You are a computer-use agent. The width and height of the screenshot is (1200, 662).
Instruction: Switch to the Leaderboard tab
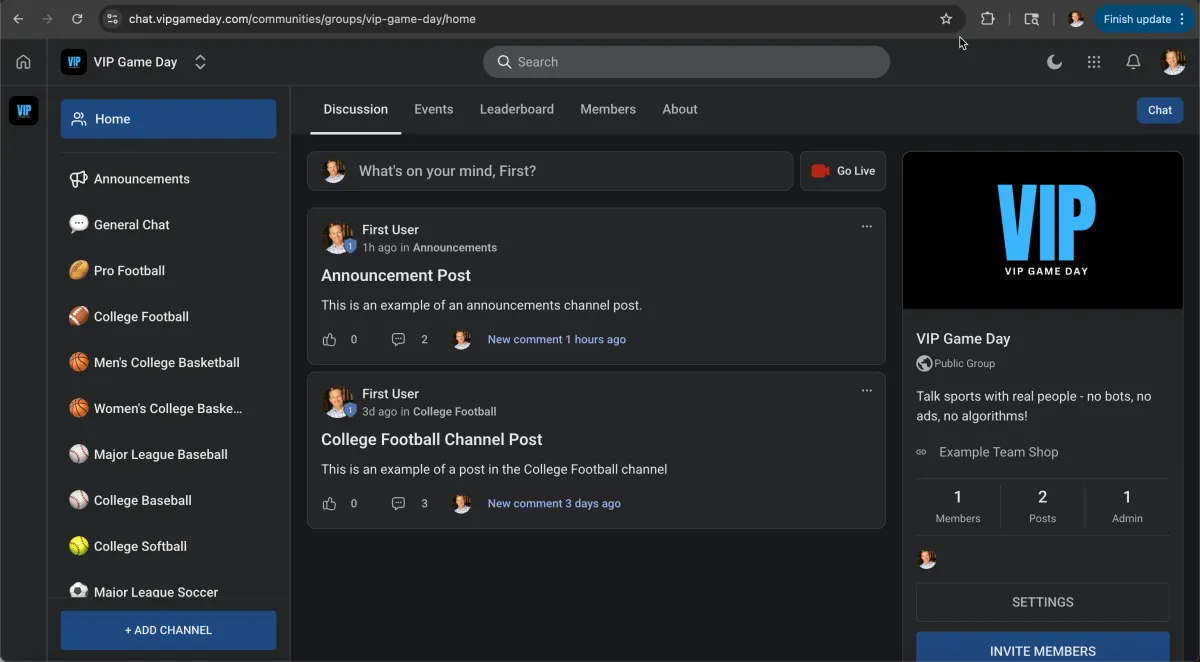(x=517, y=109)
